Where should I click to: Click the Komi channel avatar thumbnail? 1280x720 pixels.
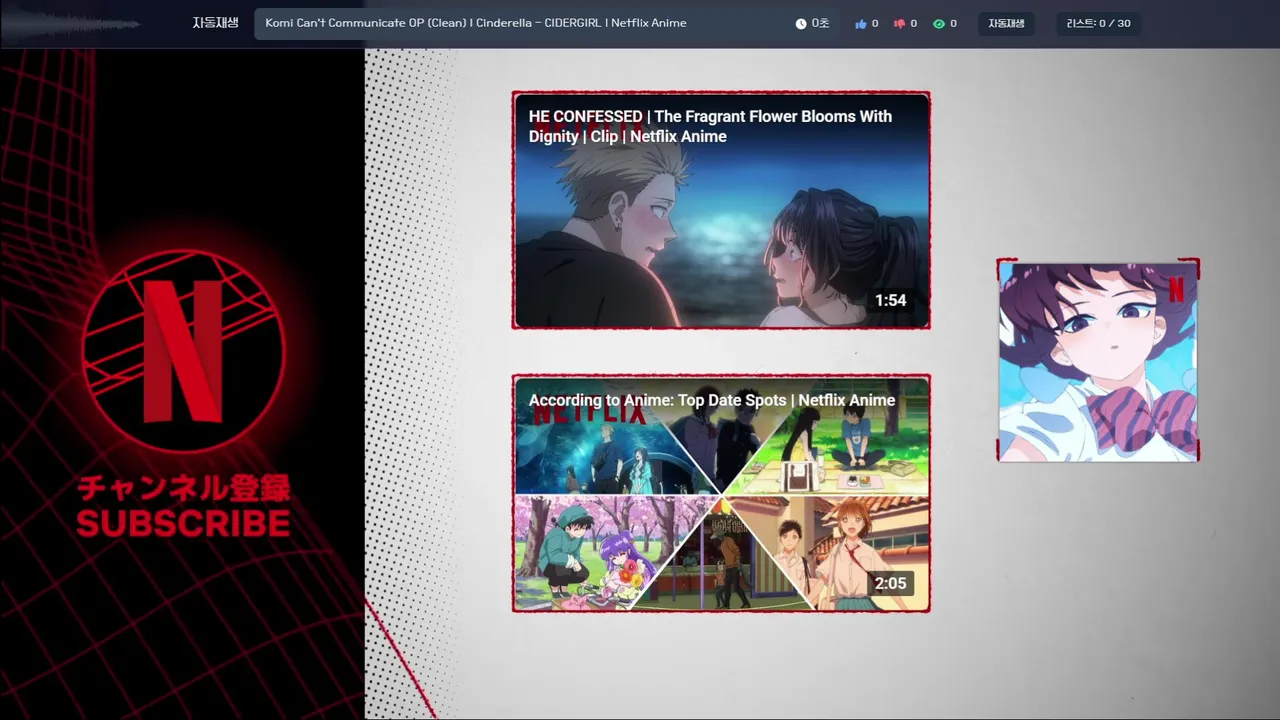coord(1098,360)
